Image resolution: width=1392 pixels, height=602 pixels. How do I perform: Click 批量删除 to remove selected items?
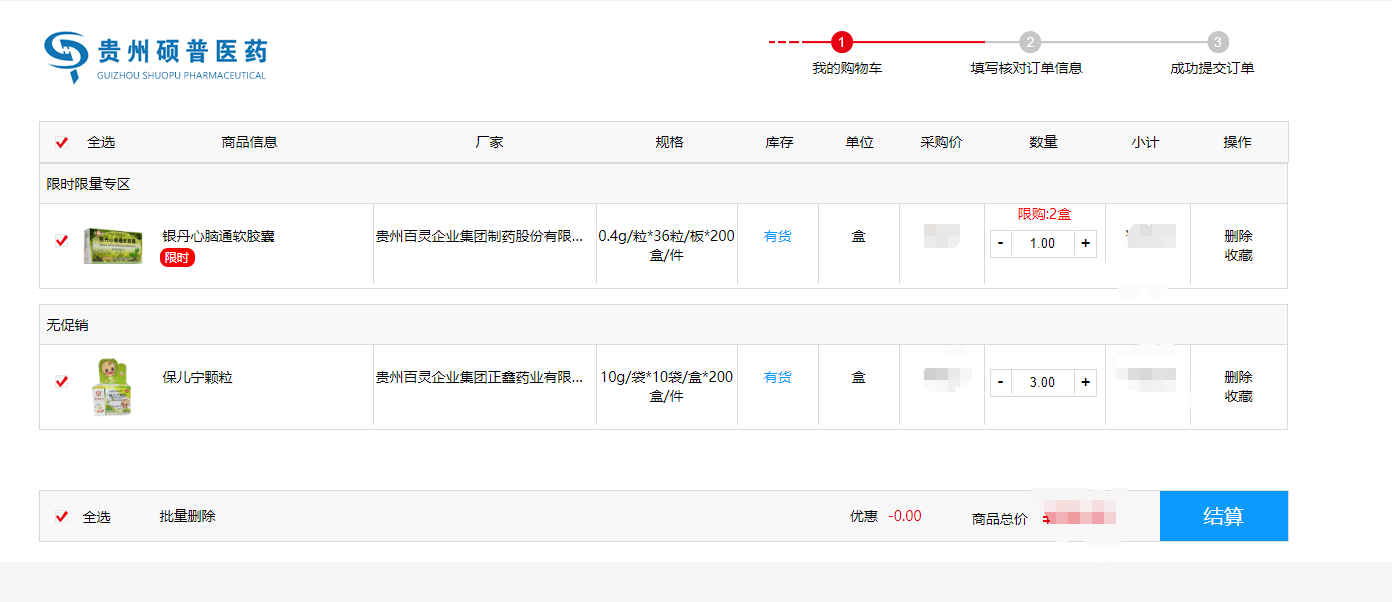(187, 516)
